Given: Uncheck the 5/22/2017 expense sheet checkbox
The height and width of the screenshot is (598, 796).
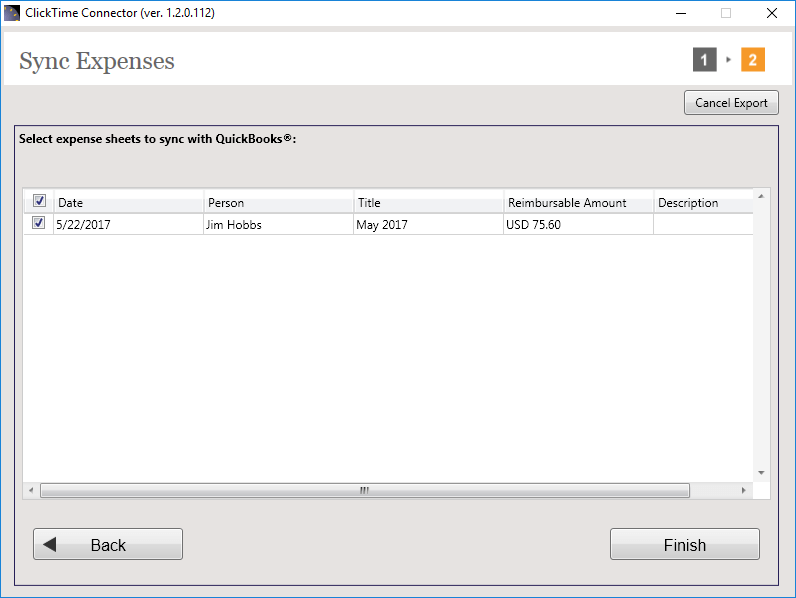Looking at the screenshot, I should click(38, 223).
